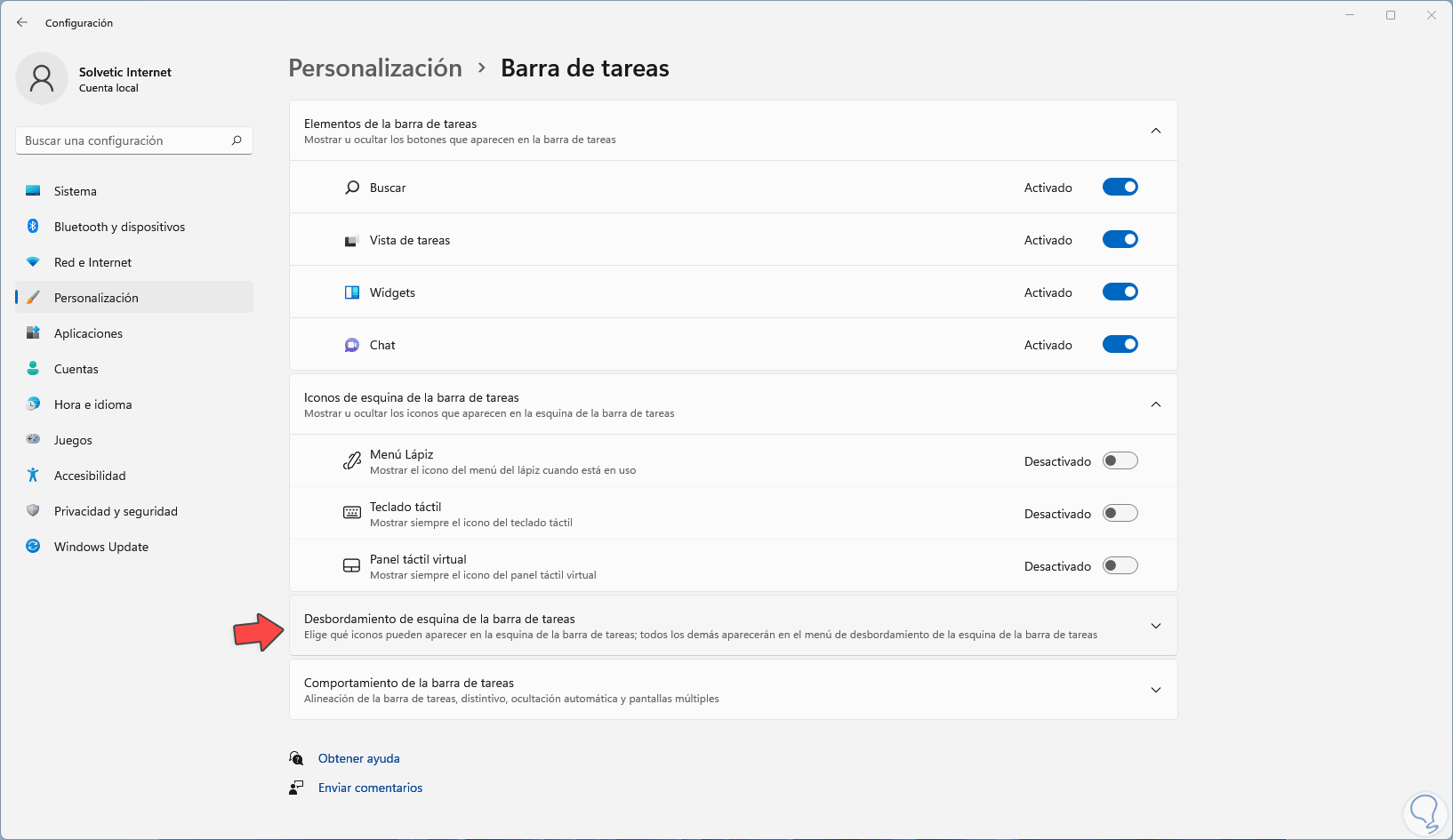Image resolution: width=1453 pixels, height=840 pixels.
Task: Open Bluetooth y dispositivos icon
Action: click(33, 227)
